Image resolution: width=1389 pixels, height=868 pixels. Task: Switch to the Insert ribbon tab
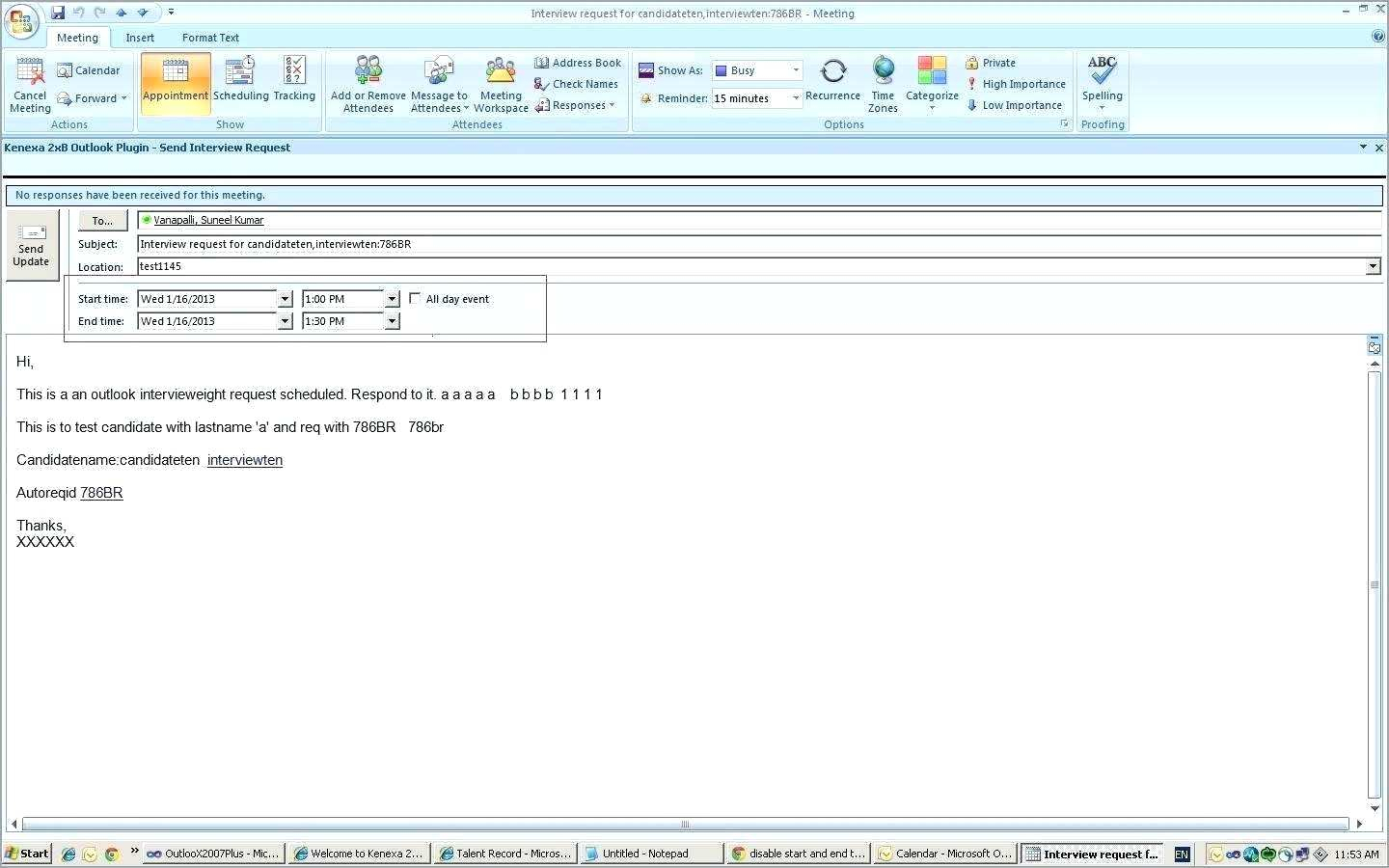click(x=140, y=38)
